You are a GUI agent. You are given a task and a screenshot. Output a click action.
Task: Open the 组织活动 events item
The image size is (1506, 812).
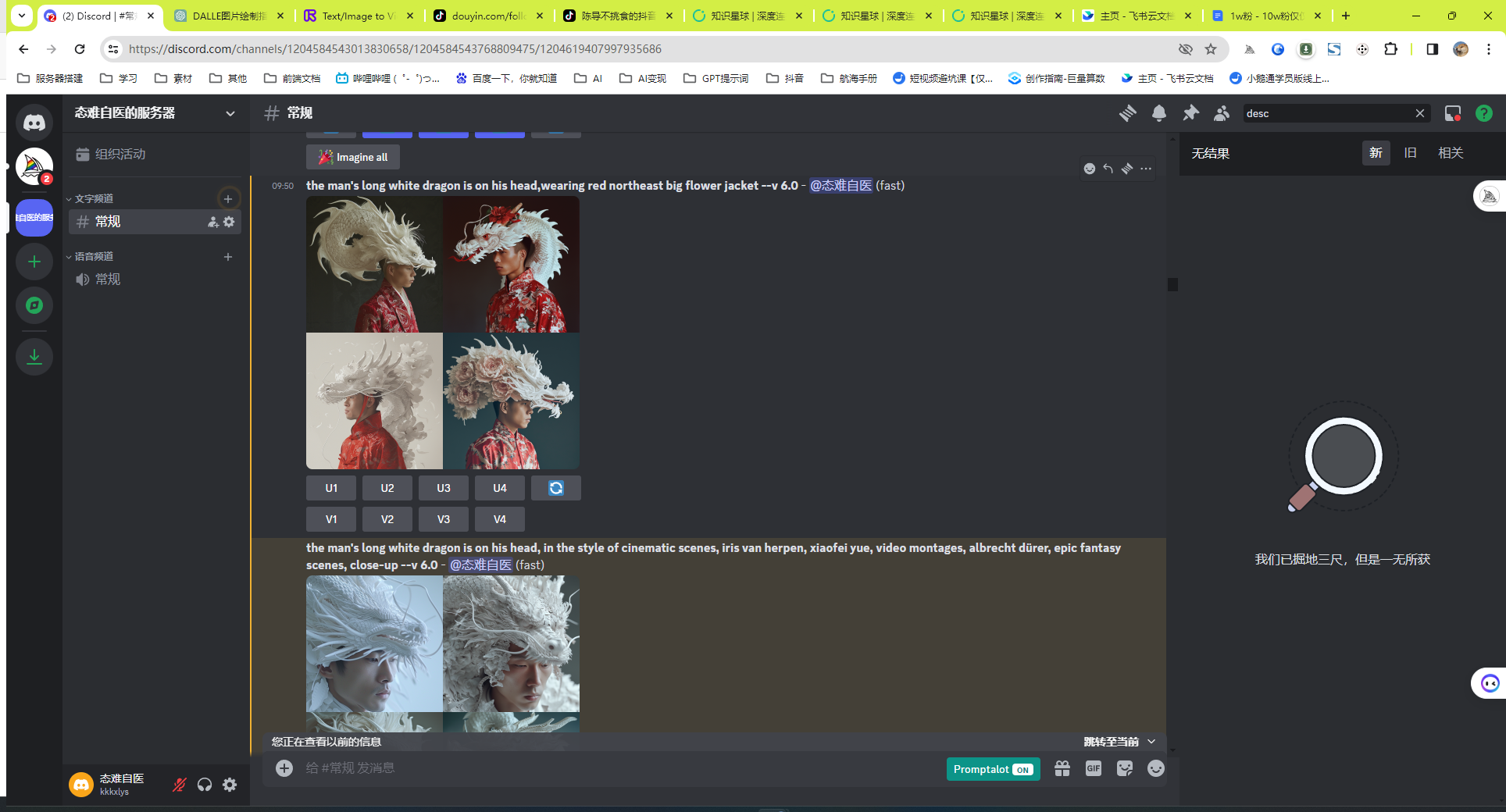click(x=155, y=154)
